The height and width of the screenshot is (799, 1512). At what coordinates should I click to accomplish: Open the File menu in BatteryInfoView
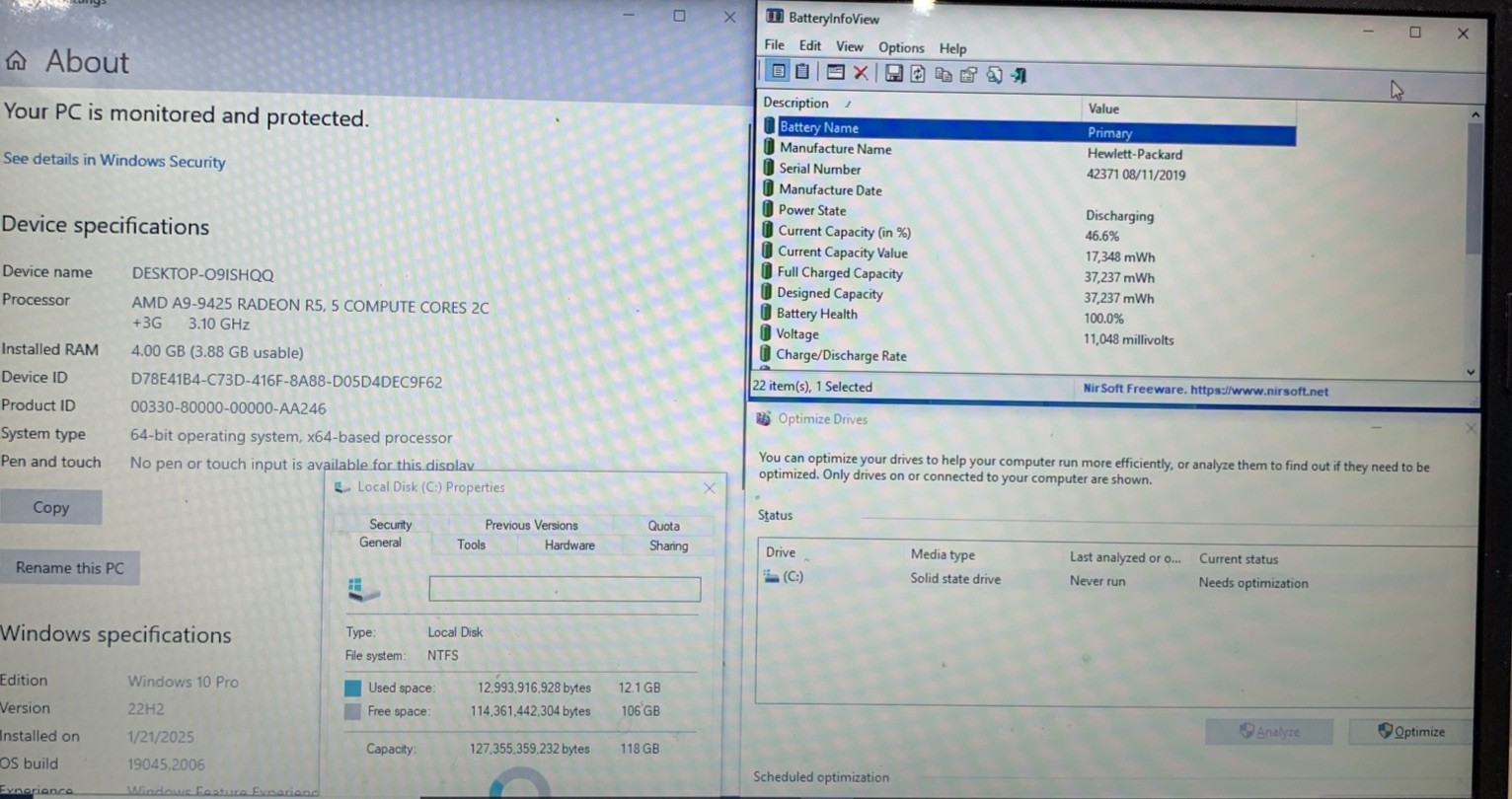[x=775, y=44]
